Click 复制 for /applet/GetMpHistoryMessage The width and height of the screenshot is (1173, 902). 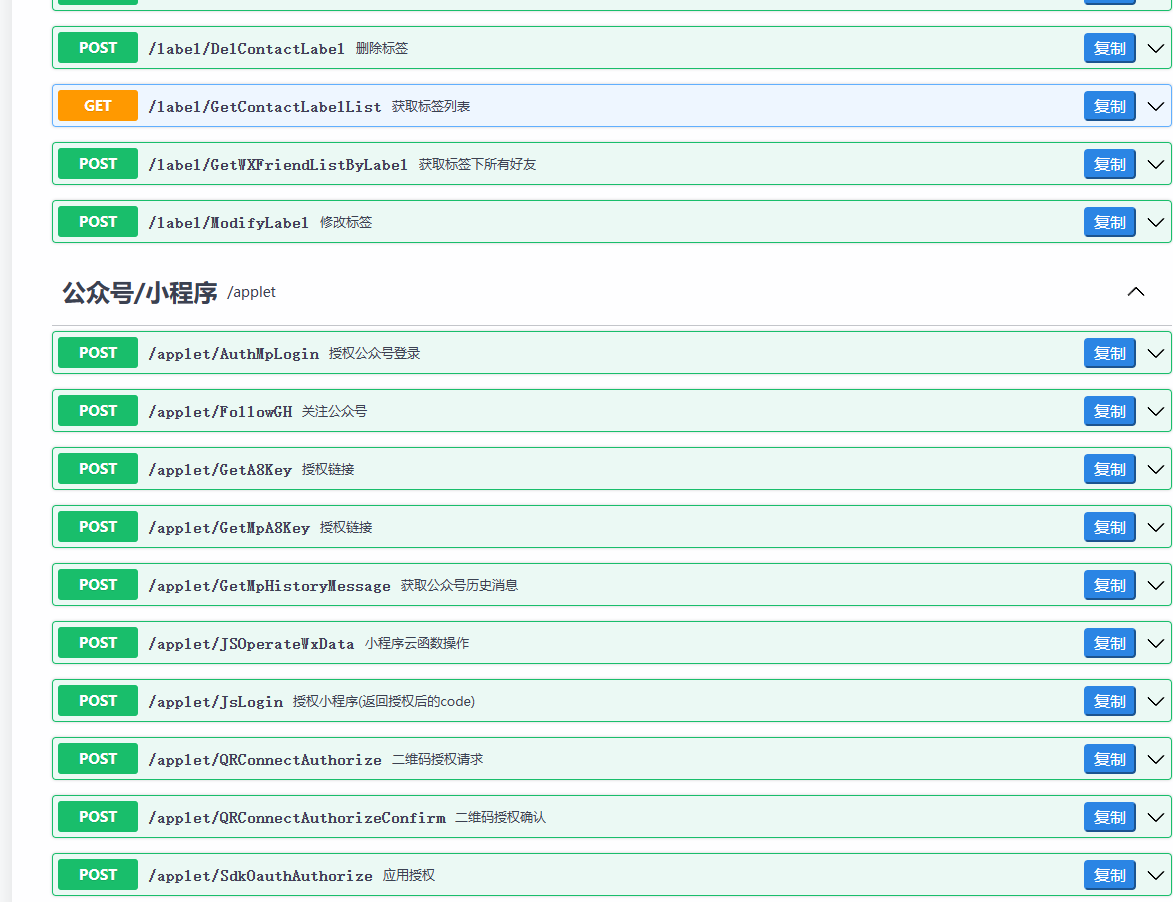pos(1109,585)
